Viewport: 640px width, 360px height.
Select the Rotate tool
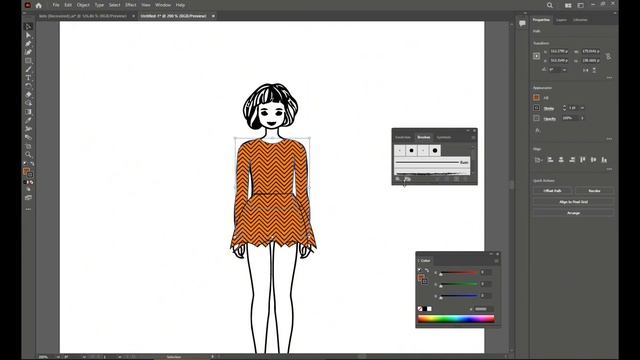pos(28,86)
